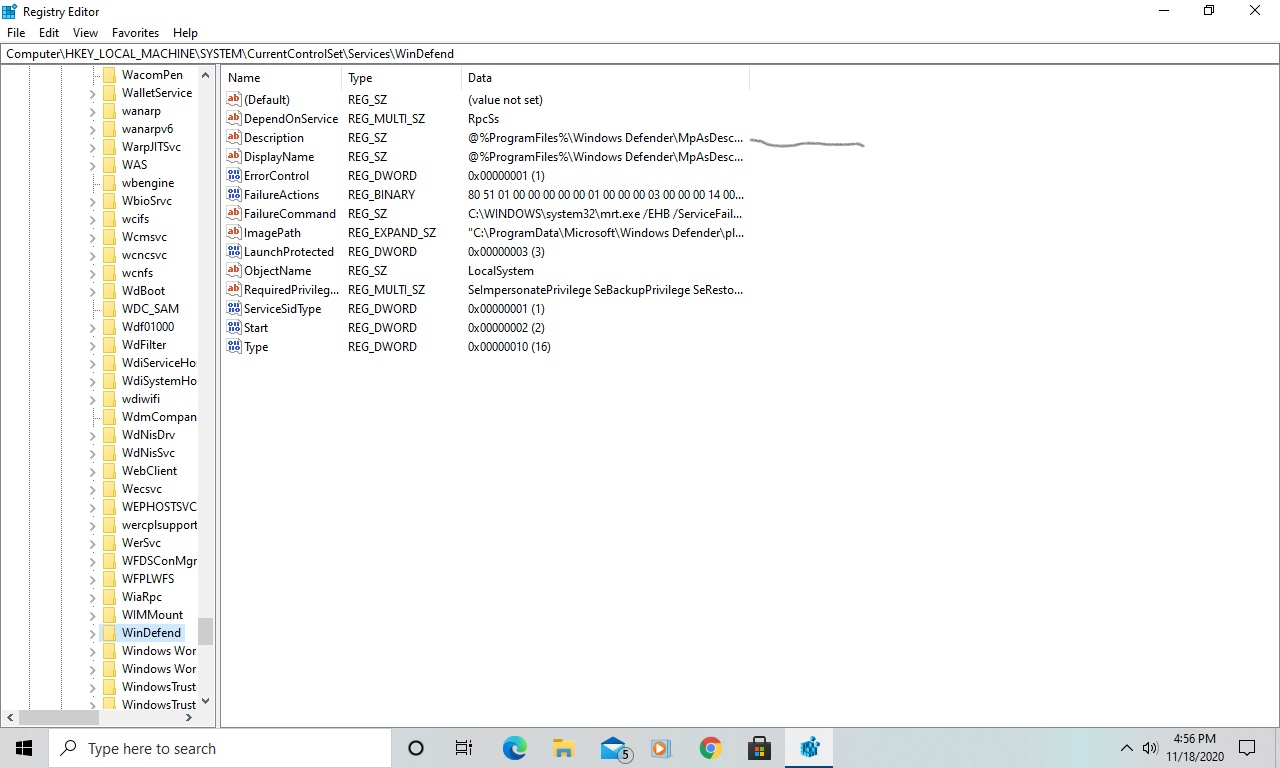Open the View menu

click(85, 33)
